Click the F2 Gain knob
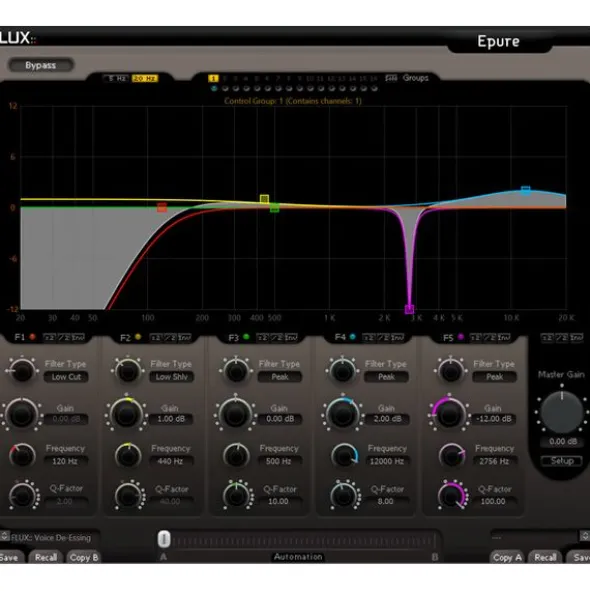Screen dimensions: 590x591 [x=127, y=415]
